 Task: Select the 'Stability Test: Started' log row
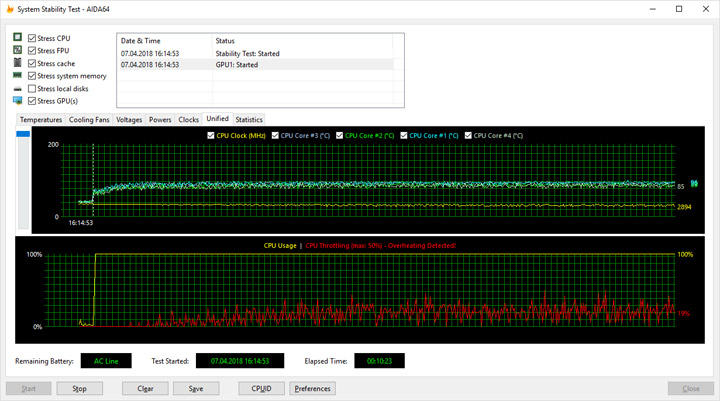point(255,53)
